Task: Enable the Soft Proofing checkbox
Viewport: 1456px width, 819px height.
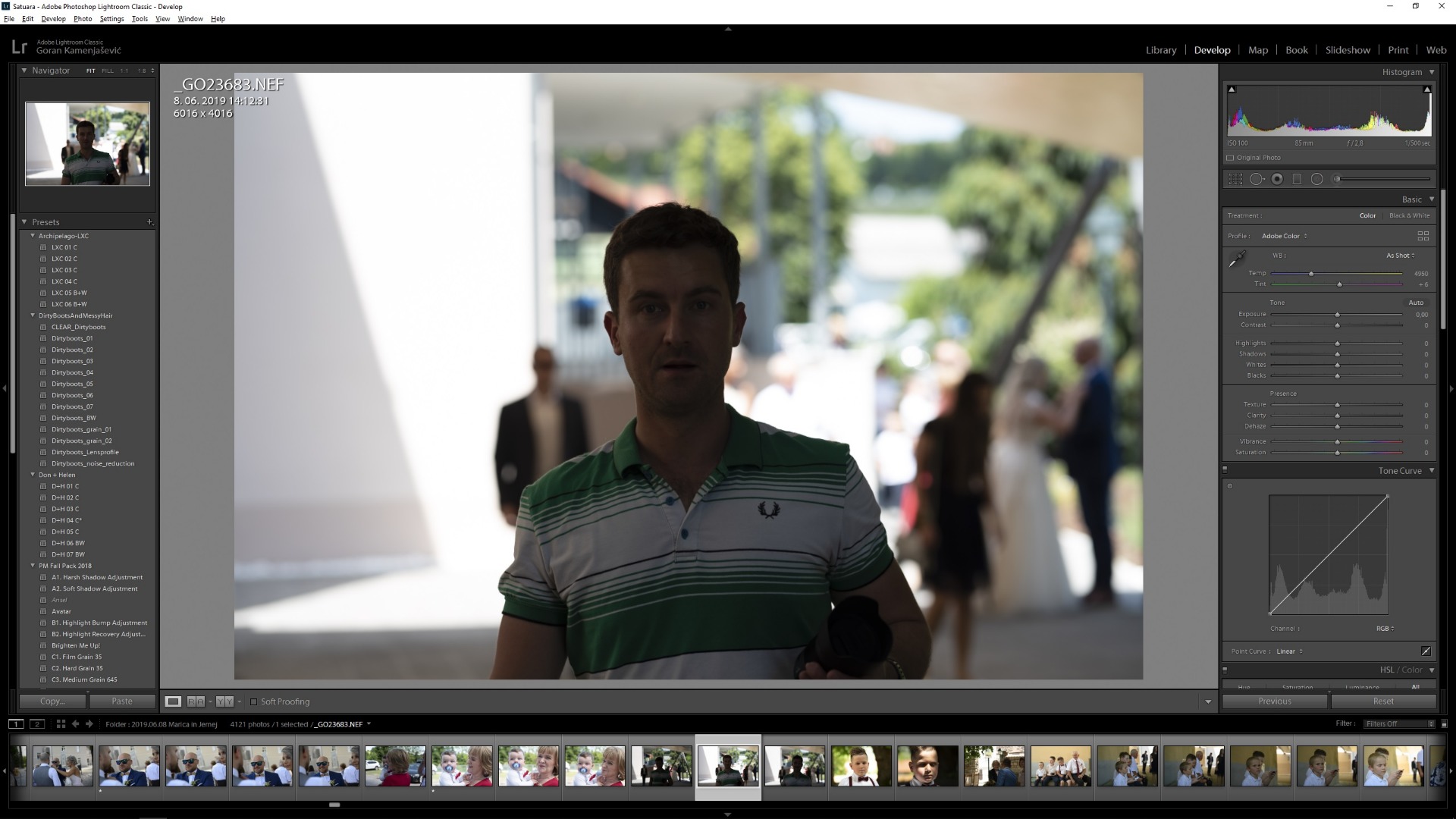Action: point(254,702)
